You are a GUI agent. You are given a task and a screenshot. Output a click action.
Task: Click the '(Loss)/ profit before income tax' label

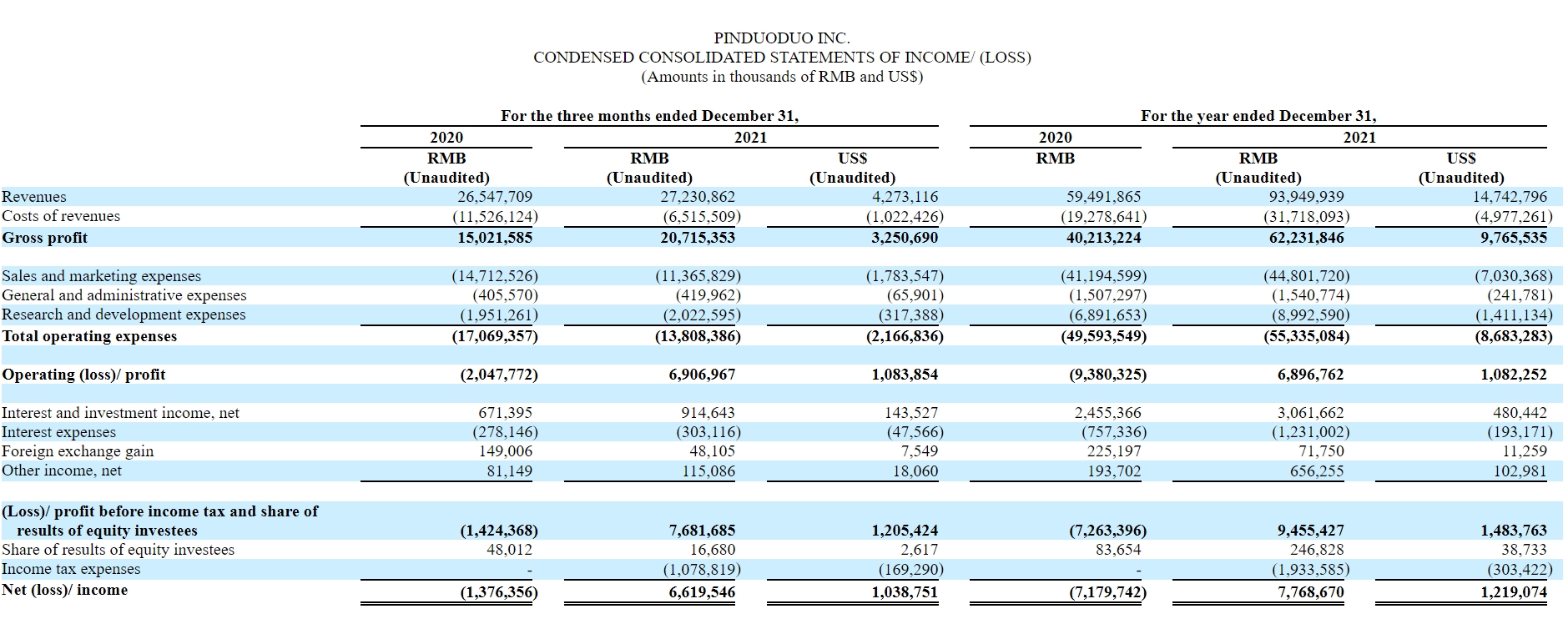[x=160, y=521]
